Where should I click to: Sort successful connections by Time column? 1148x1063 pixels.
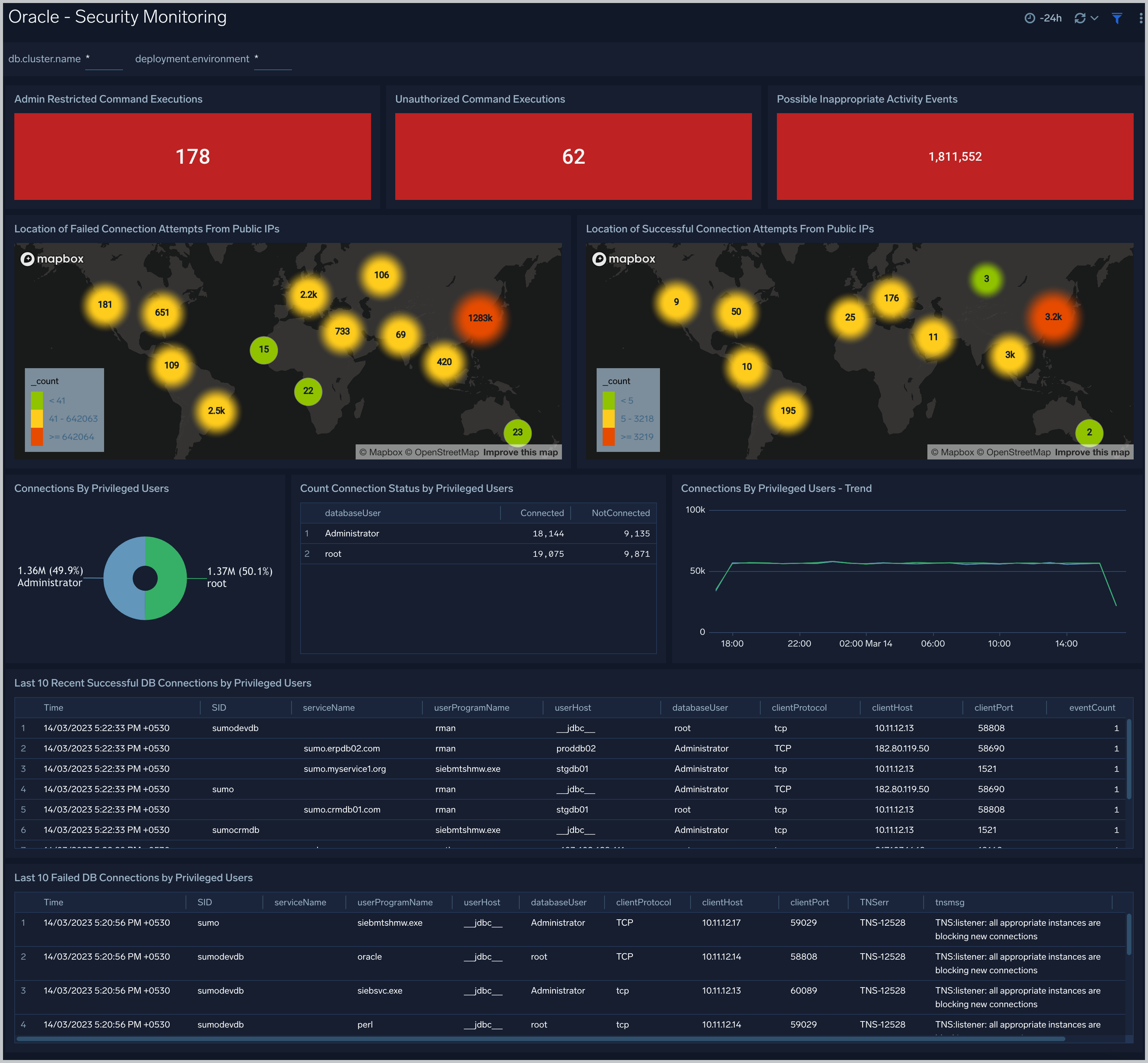click(54, 708)
